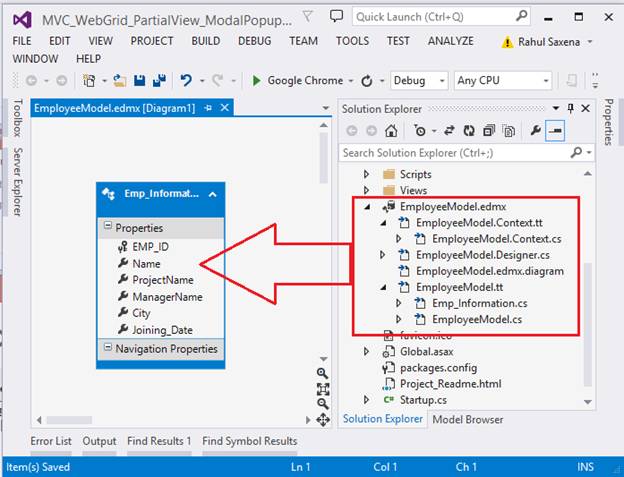Screen dimensions: 624x477
Task: Click the Home icon in Solution Explorer
Action: pyautogui.click(x=391, y=130)
